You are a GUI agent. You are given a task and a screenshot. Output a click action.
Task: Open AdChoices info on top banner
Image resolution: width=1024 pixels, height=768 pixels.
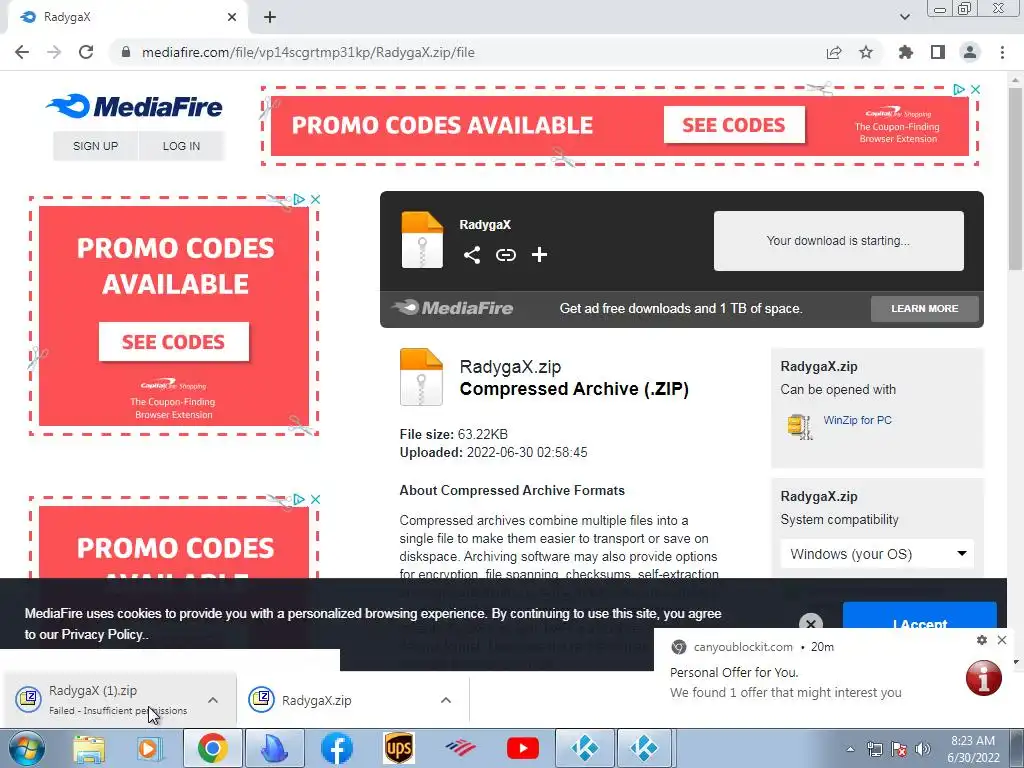click(959, 89)
